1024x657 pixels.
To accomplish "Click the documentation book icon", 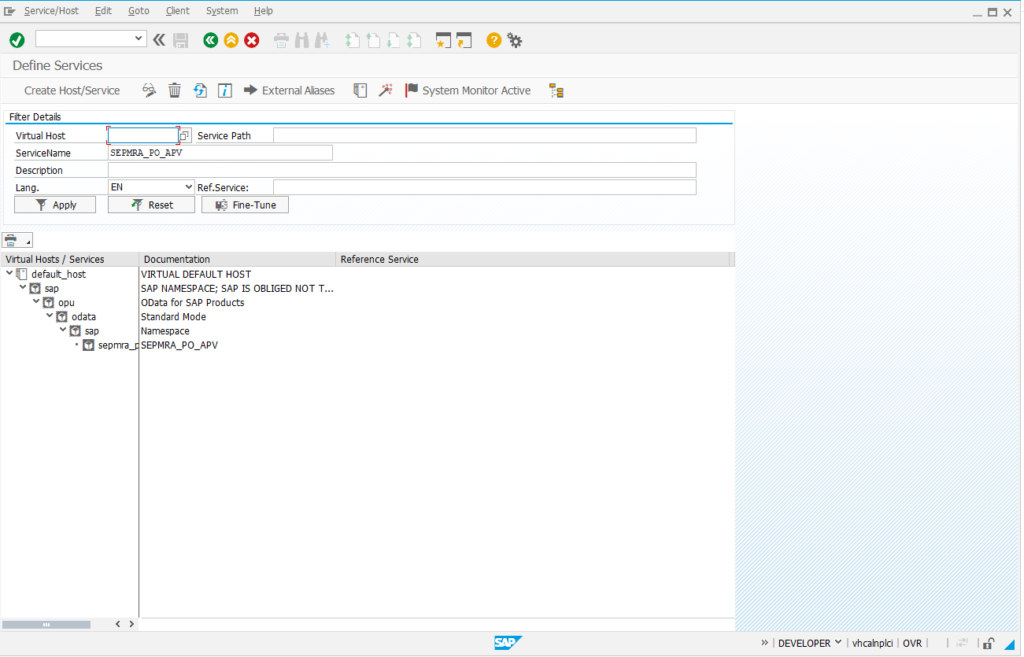I will tap(360, 90).
